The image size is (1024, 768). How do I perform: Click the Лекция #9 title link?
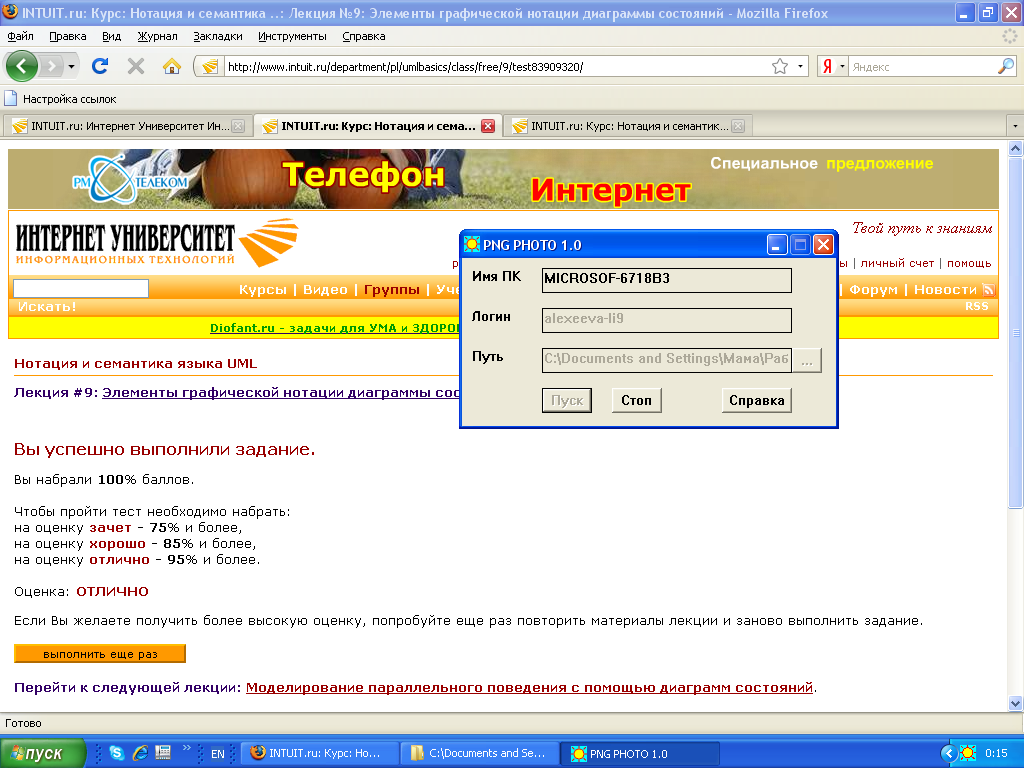(281, 392)
